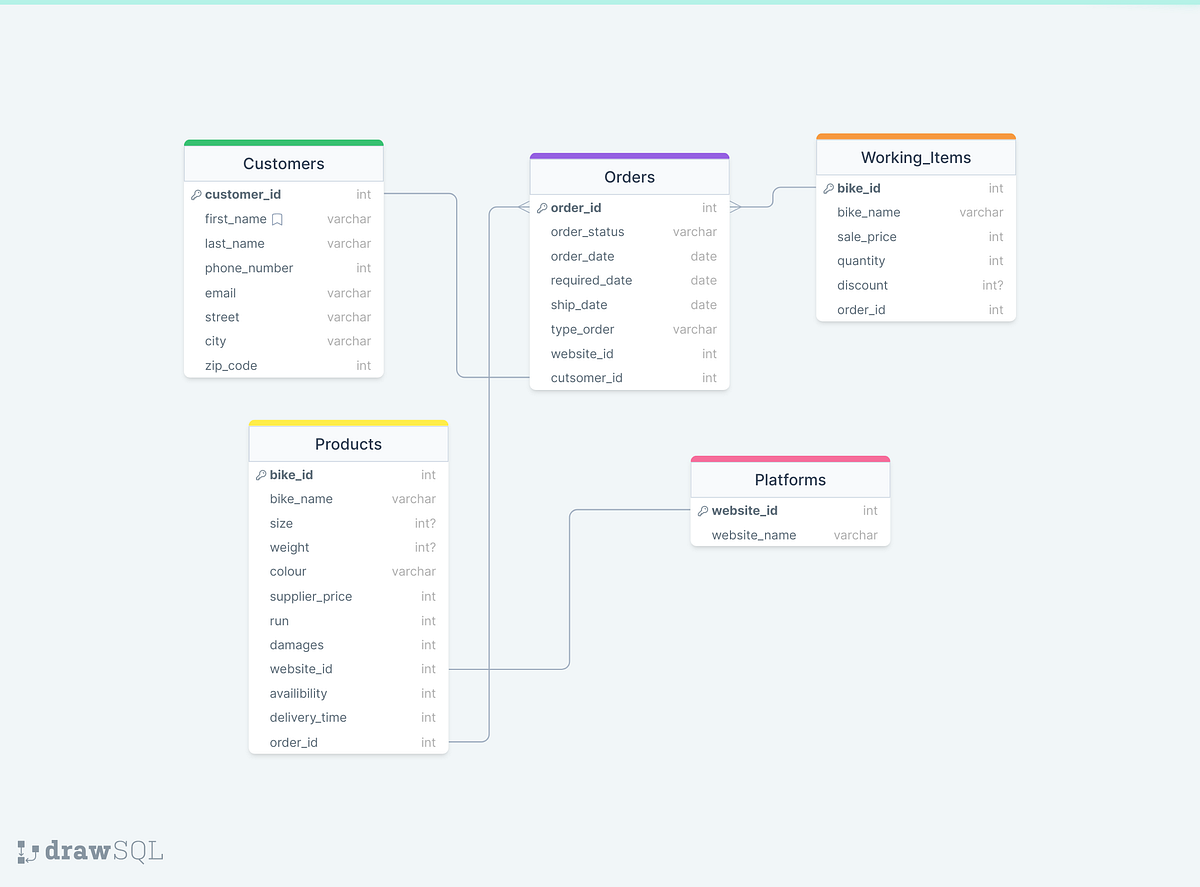Select the supplier_price row in Products
Viewport: 1200px width, 887px height.
[348, 596]
